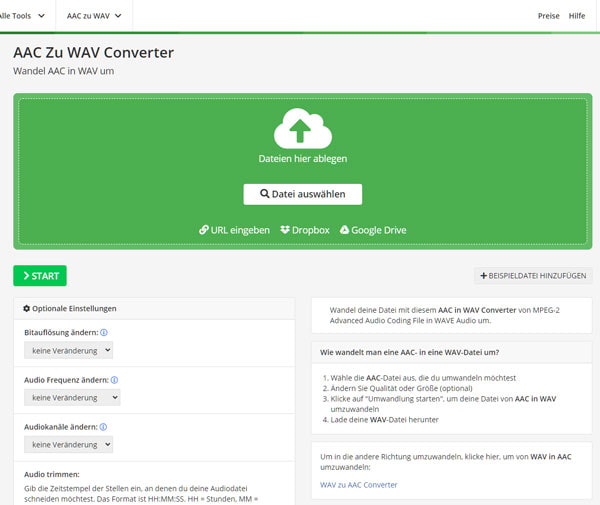
Task: Follow the WAV zu AAC Converter link
Action: (x=358, y=485)
